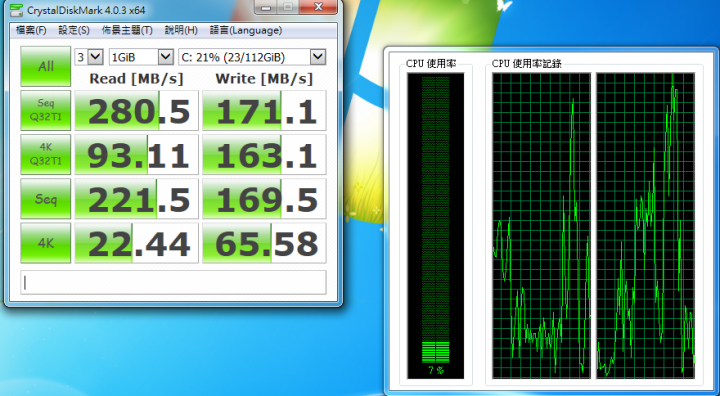Open the 說明(H) menu
Viewport: 720px width, 396px height.
pos(181,30)
